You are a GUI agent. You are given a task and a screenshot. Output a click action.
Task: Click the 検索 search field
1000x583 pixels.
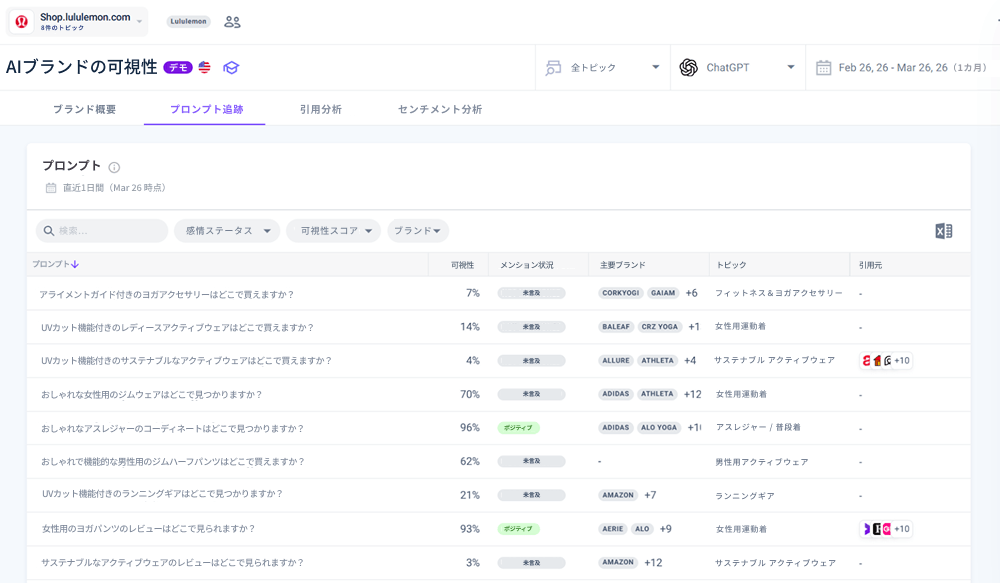pos(102,231)
